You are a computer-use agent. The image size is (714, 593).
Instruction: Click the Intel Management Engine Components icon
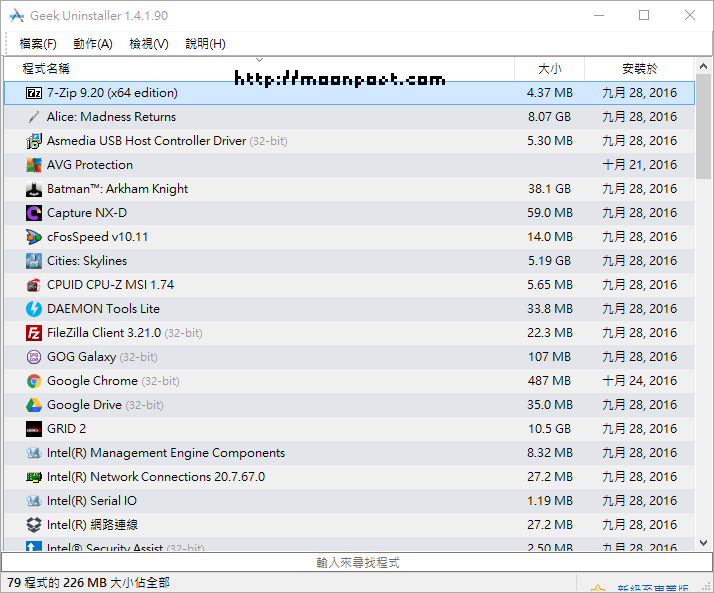click(x=34, y=453)
